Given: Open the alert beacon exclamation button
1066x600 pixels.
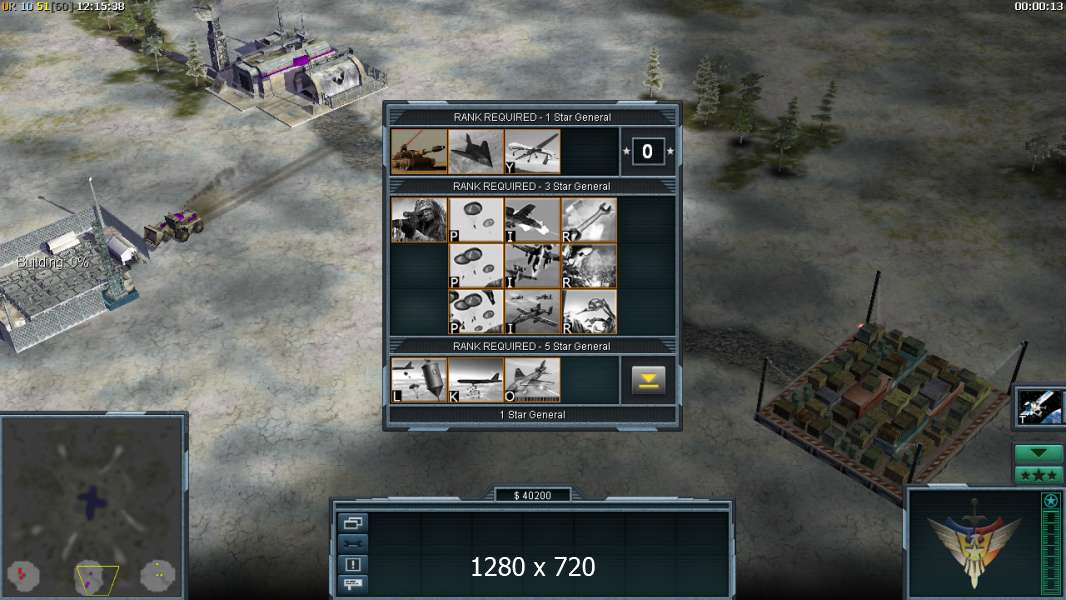Looking at the screenshot, I should pos(353,564).
